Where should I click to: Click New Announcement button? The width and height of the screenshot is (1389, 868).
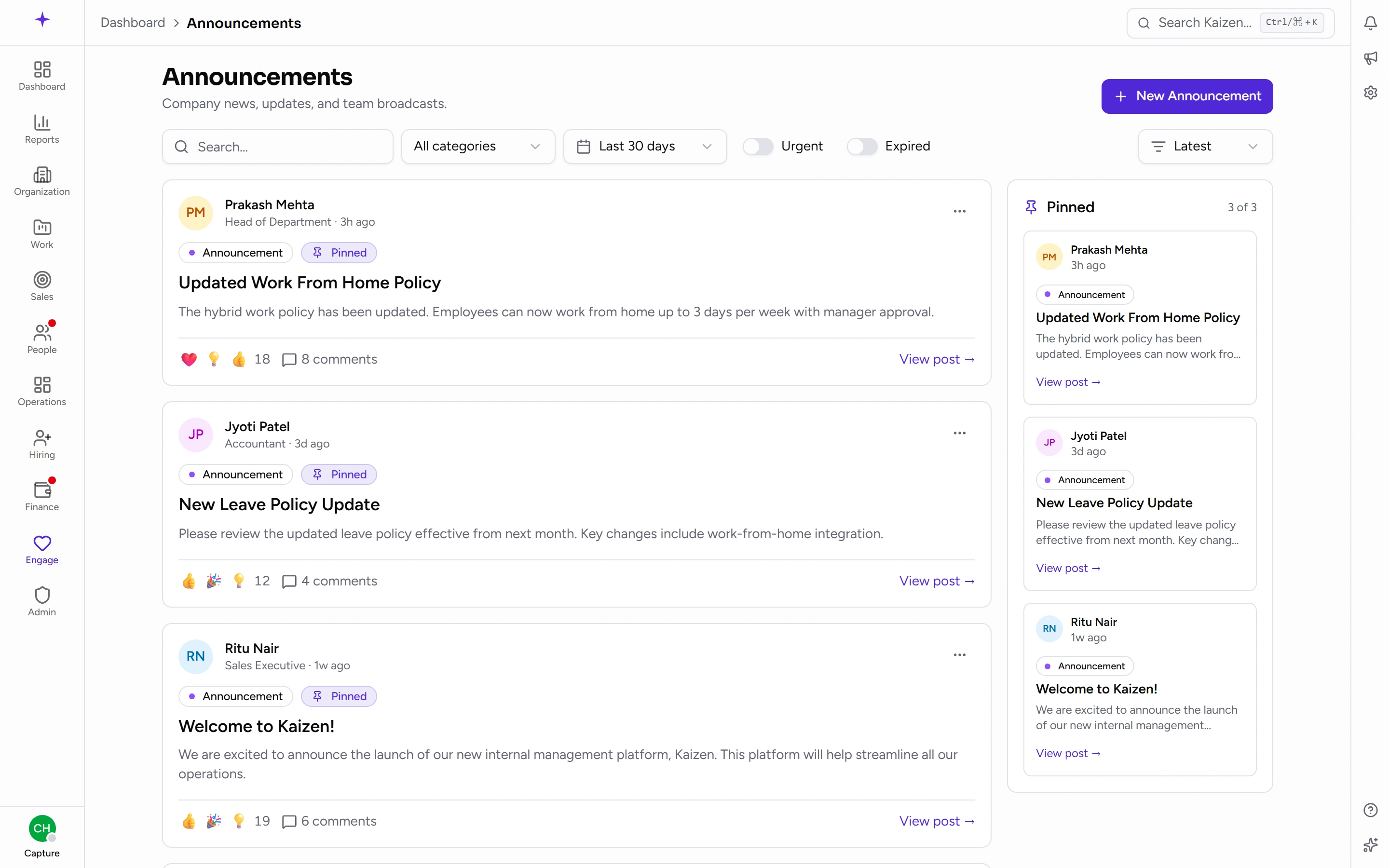tap(1186, 96)
